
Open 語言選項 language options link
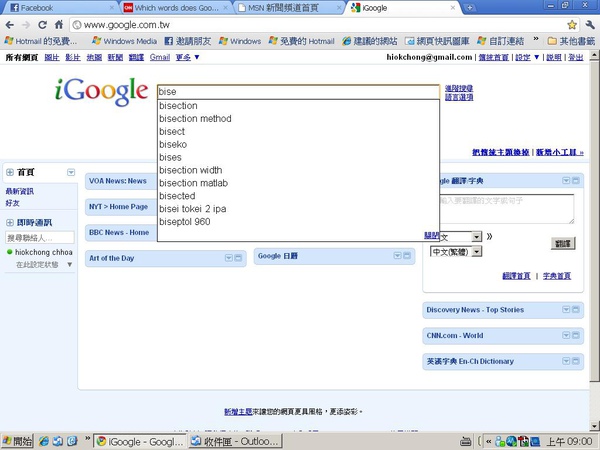coord(459,97)
